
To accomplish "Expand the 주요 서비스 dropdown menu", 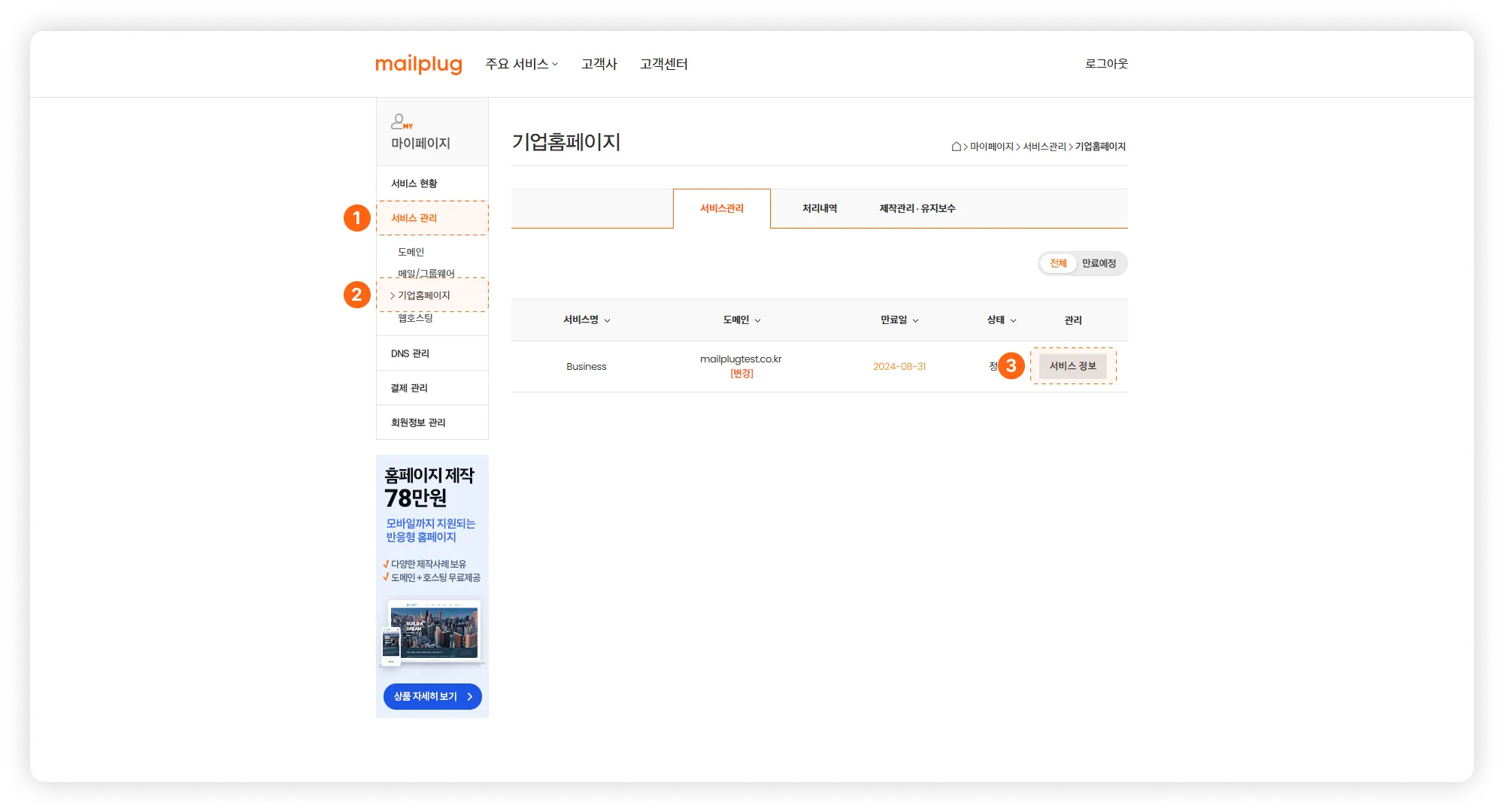I will coord(521,65).
